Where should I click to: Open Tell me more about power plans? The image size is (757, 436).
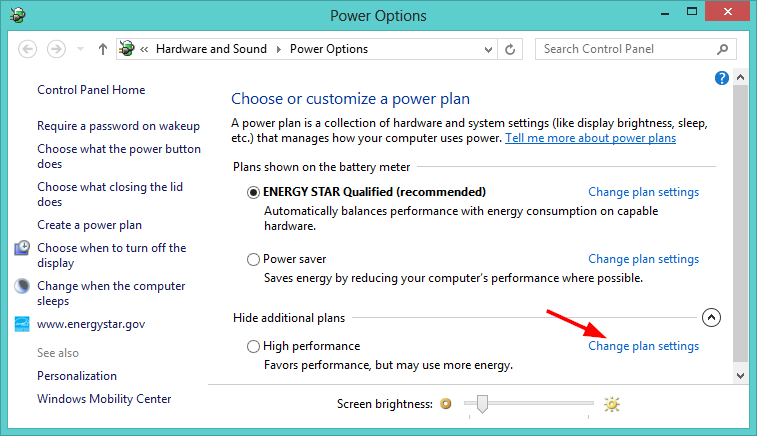point(590,138)
